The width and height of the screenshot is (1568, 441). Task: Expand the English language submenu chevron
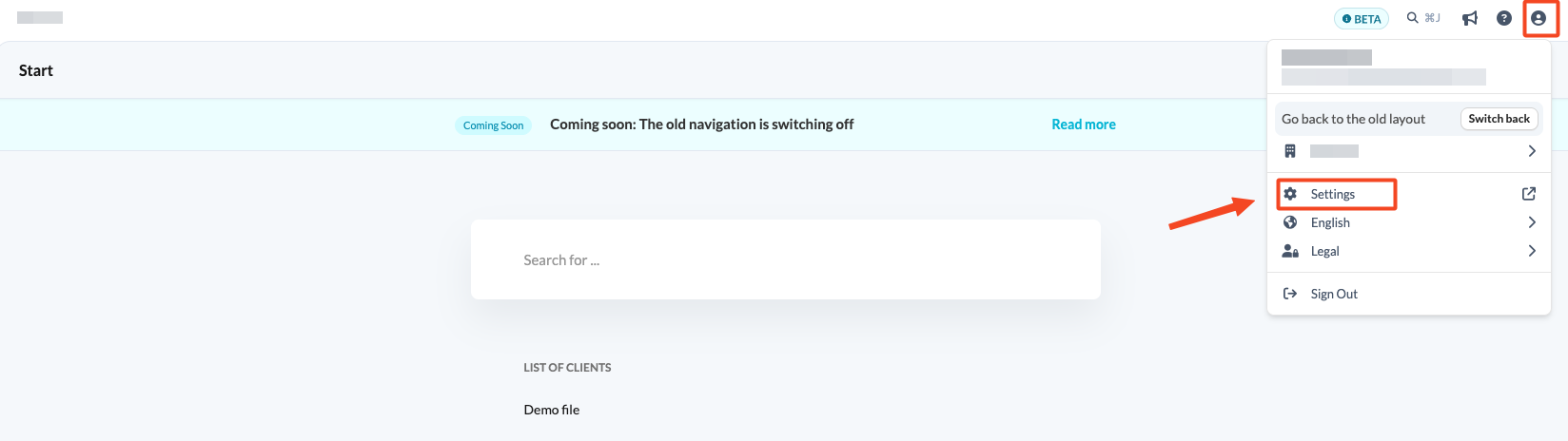1532,222
